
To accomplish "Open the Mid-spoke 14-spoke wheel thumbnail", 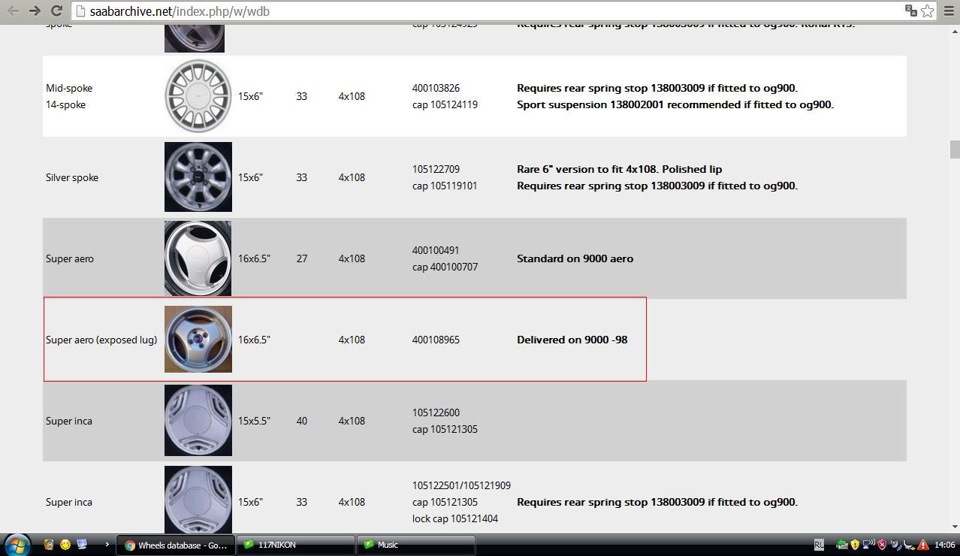I will click(198, 96).
